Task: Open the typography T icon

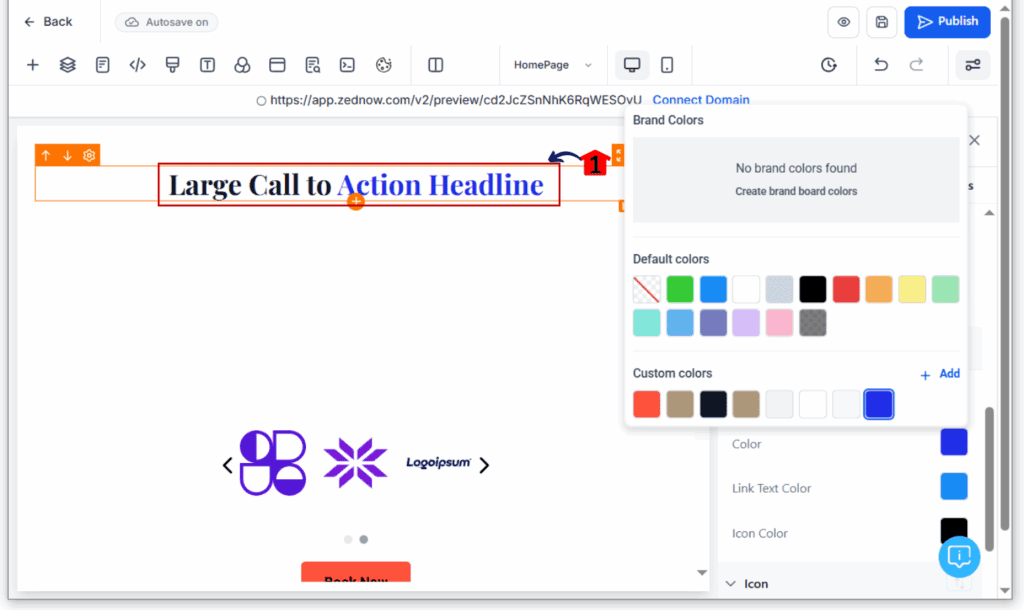Action: click(x=207, y=65)
